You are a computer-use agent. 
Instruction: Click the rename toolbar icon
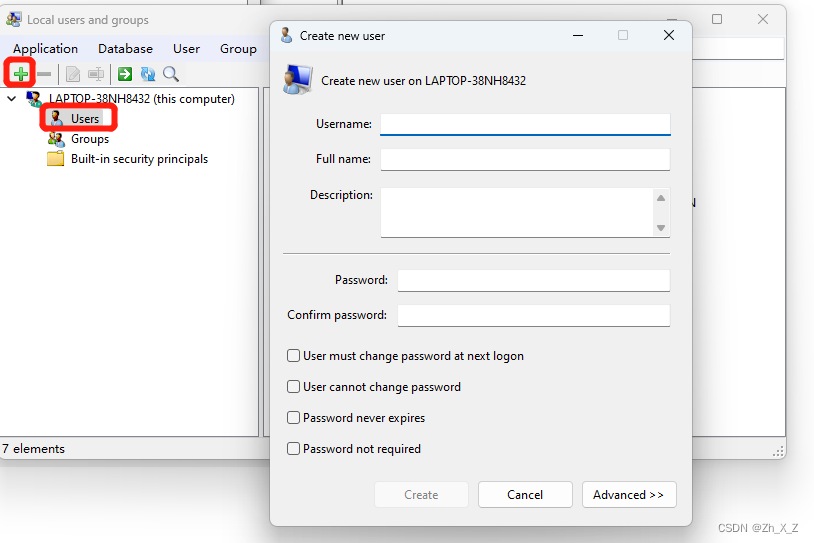pyautogui.click(x=96, y=74)
